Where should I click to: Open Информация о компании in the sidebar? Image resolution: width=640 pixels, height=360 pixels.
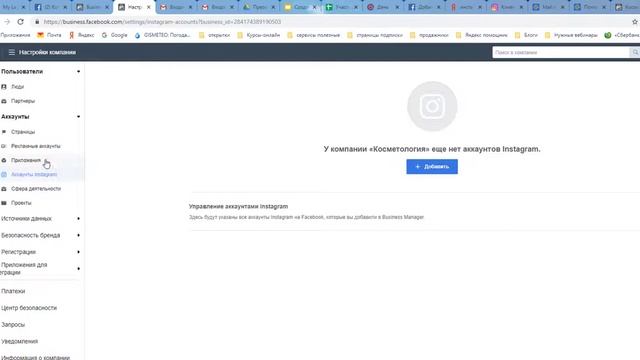(x=36, y=358)
